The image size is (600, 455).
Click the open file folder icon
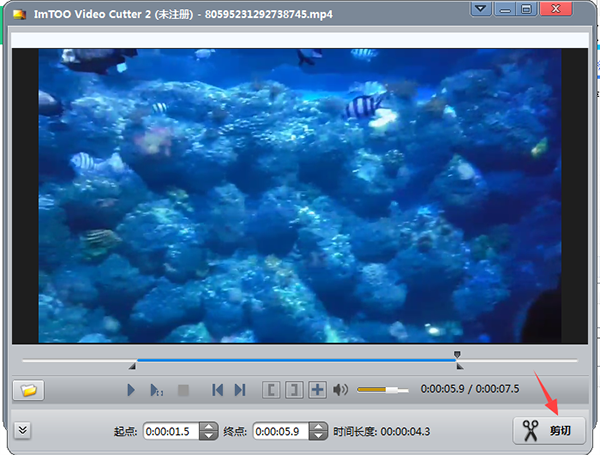pyautogui.click(x=28, y=390)
